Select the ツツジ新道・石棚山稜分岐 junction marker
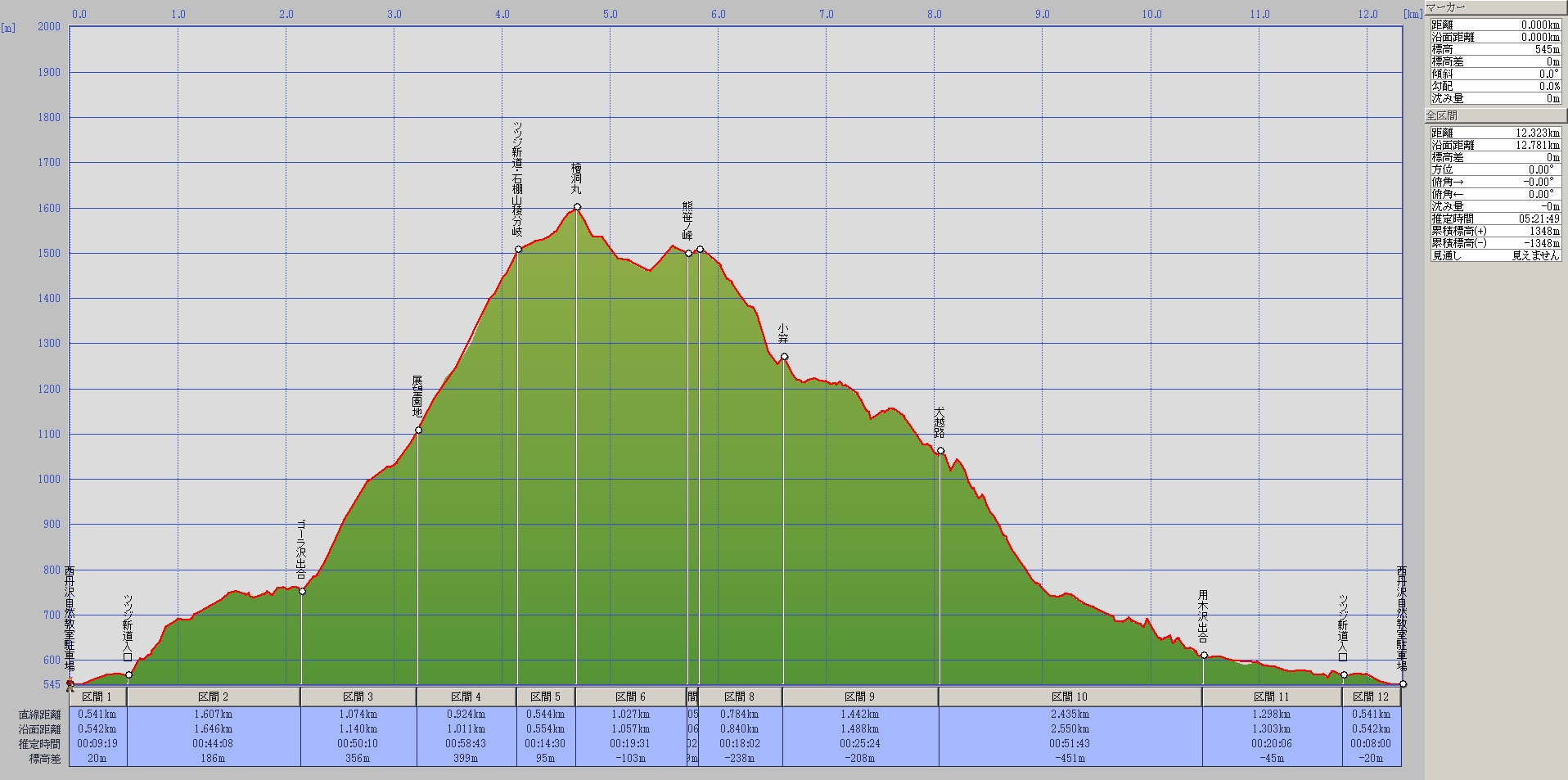Image resolution: width=1568 pixels, height=780 pixels. (x=518, y=249)
